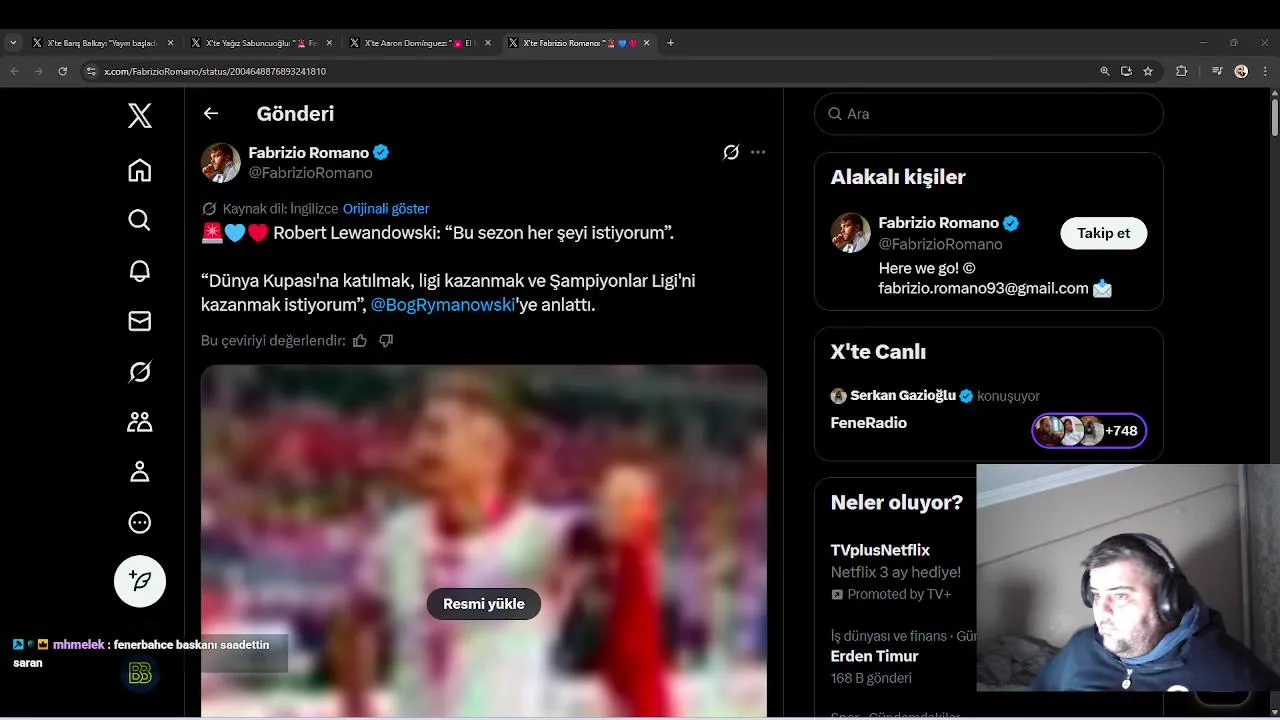Go back in browser history
The height and width of the screenshot is (720, 1280).
click(15, 71)
